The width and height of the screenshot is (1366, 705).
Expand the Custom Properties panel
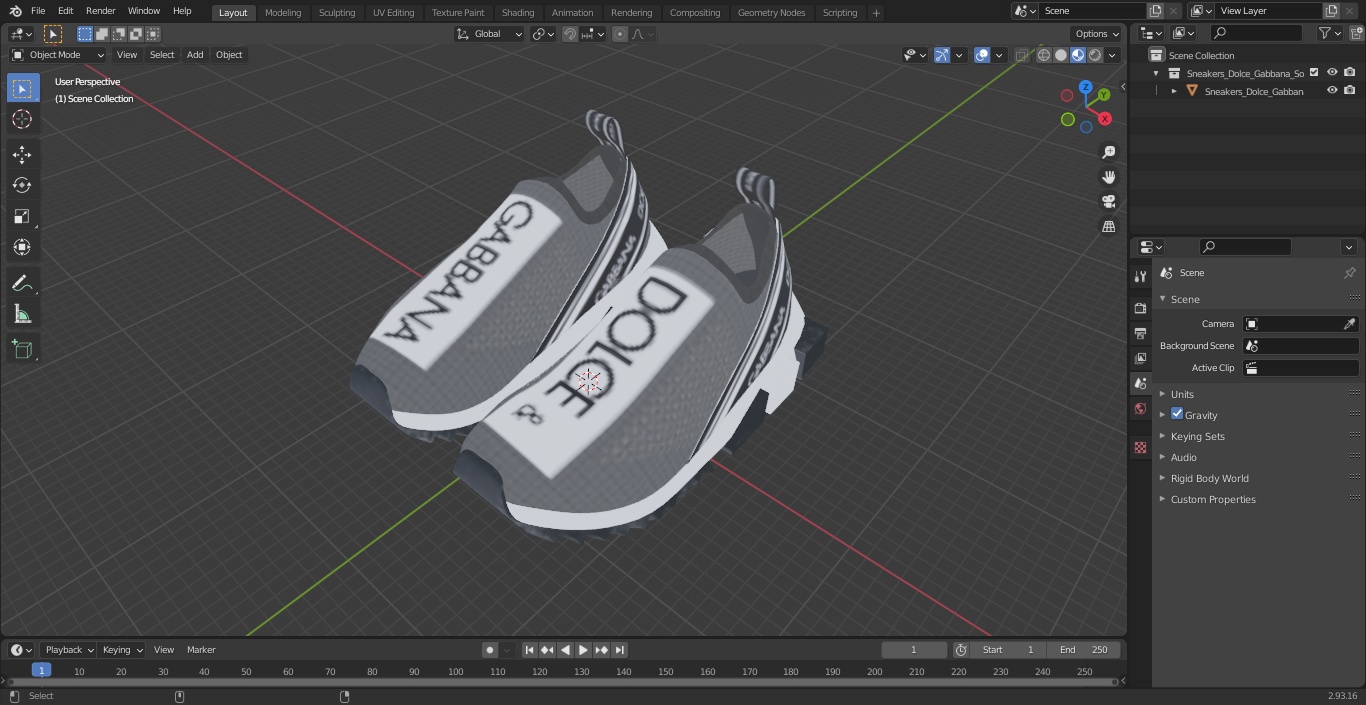[1213, 499]
